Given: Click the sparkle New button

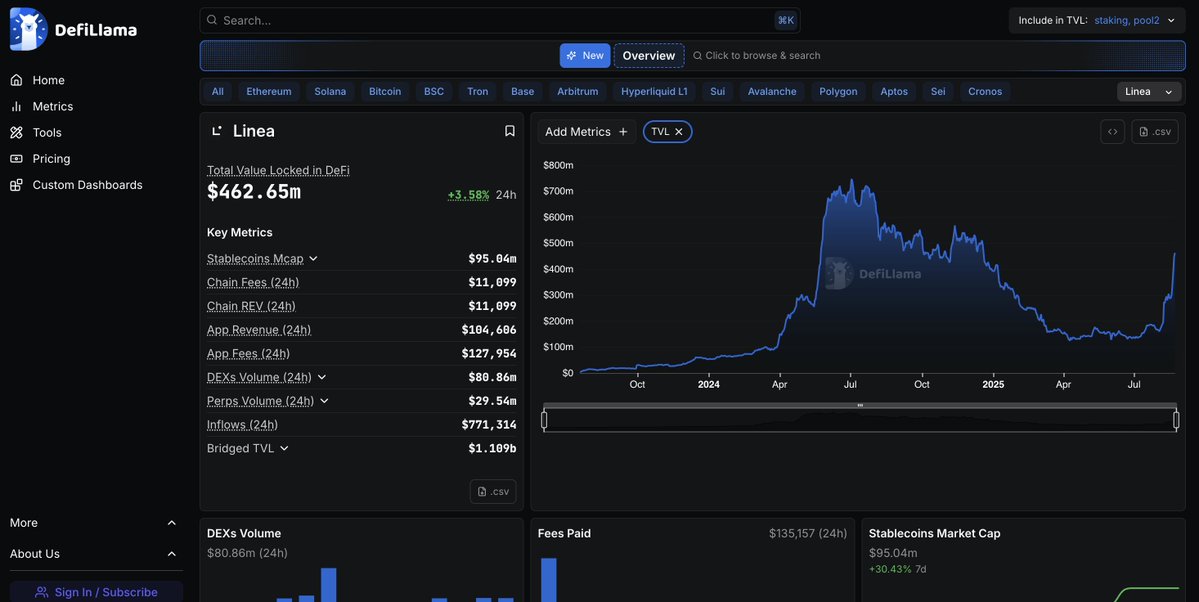Looking at the screenshot, I should pos(585,55).
